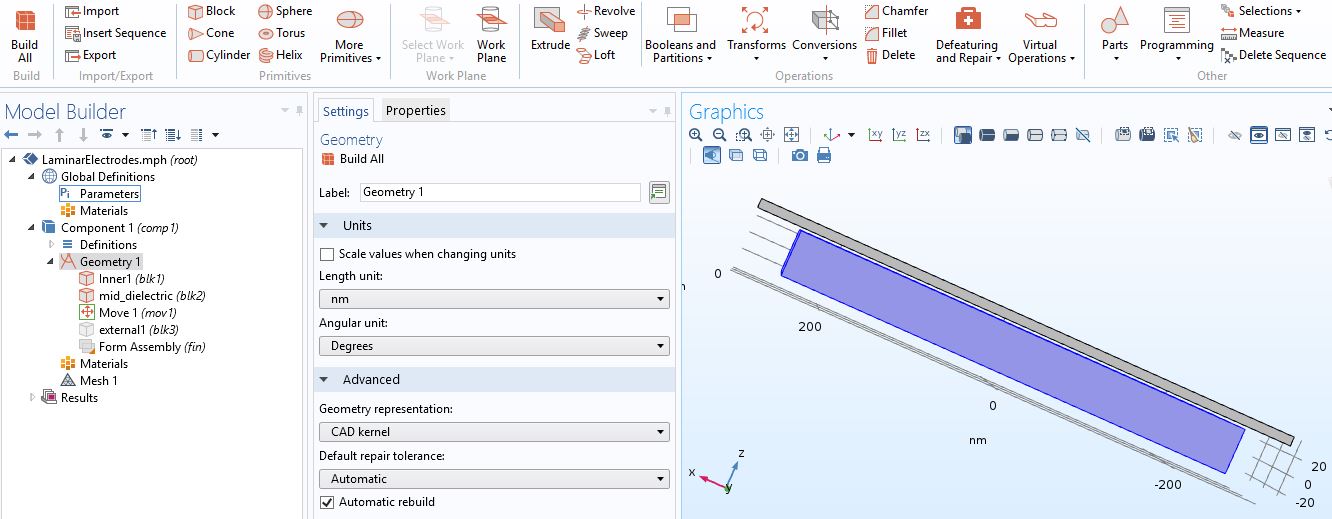This screenshot has width=1332, height=519.
Task: Add a Block primitive
Action: (x=212, y=11)
